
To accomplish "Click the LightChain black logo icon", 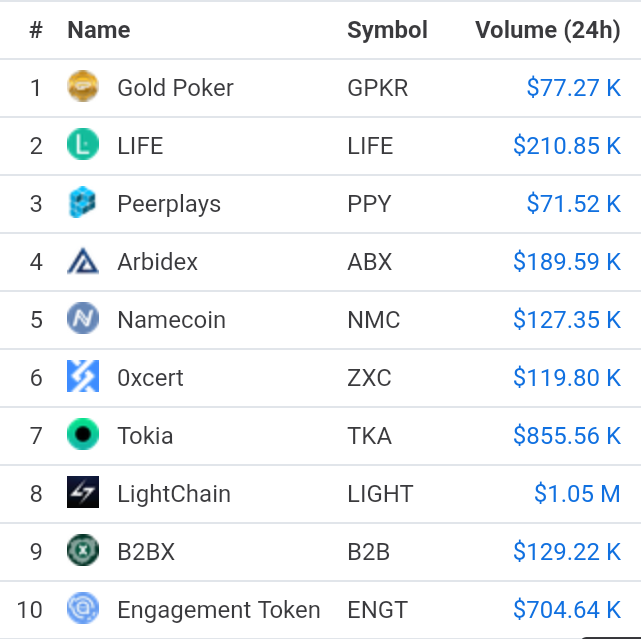I will [82, 494].
